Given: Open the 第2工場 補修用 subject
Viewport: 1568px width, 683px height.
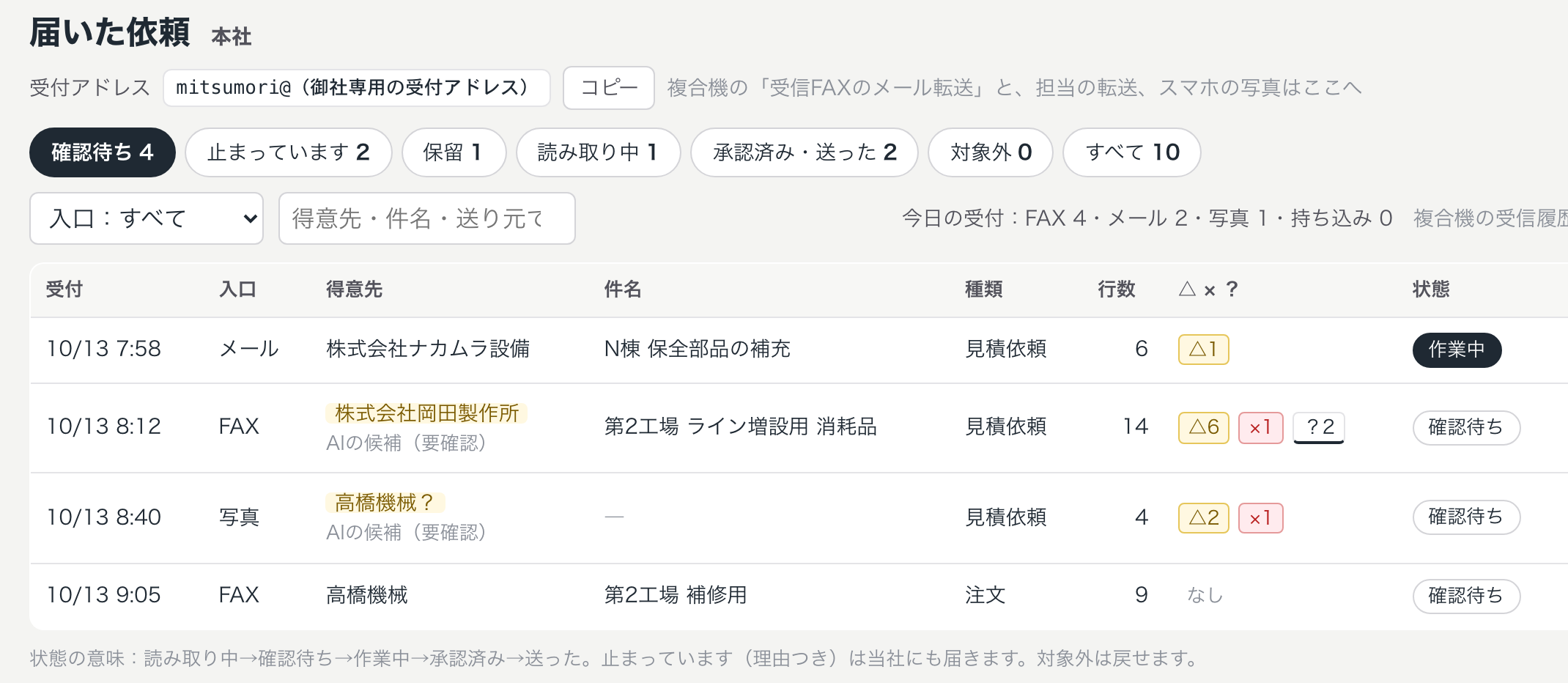Looking at the screenshot, I should tap(675, 595).
